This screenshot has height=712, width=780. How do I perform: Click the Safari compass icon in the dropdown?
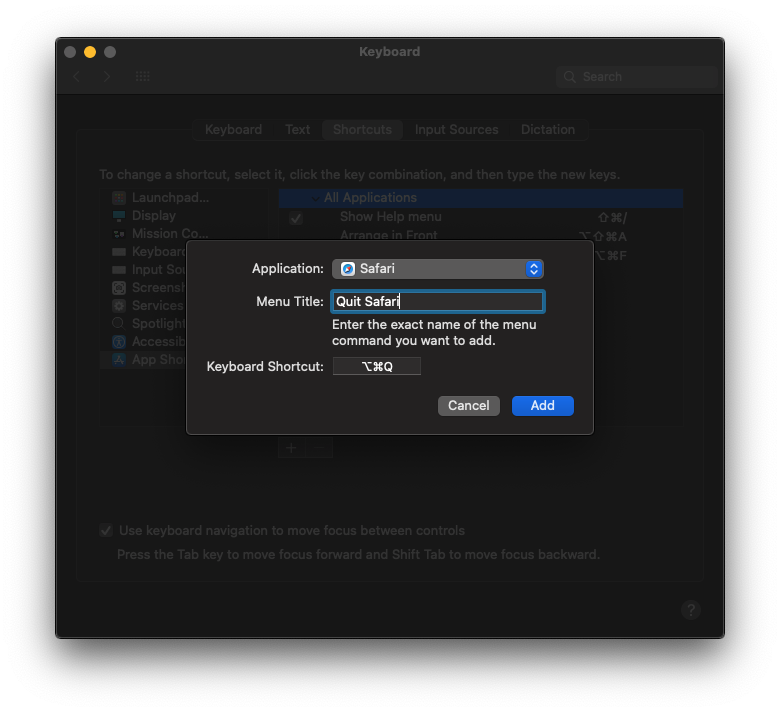click(x=348, y=269)
